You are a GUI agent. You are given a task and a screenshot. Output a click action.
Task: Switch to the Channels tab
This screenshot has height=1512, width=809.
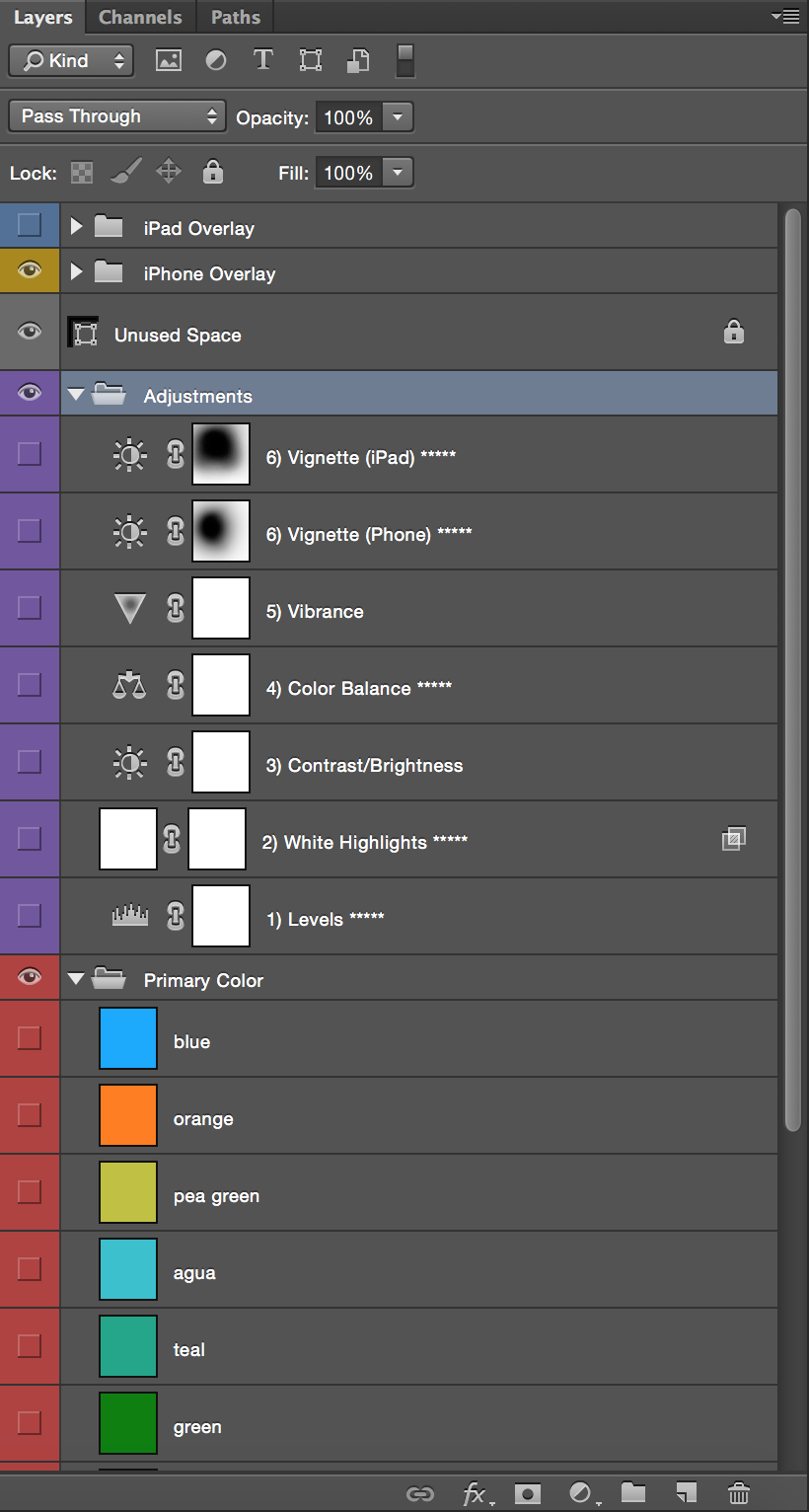pyautogui.click(x=140, y=18)
